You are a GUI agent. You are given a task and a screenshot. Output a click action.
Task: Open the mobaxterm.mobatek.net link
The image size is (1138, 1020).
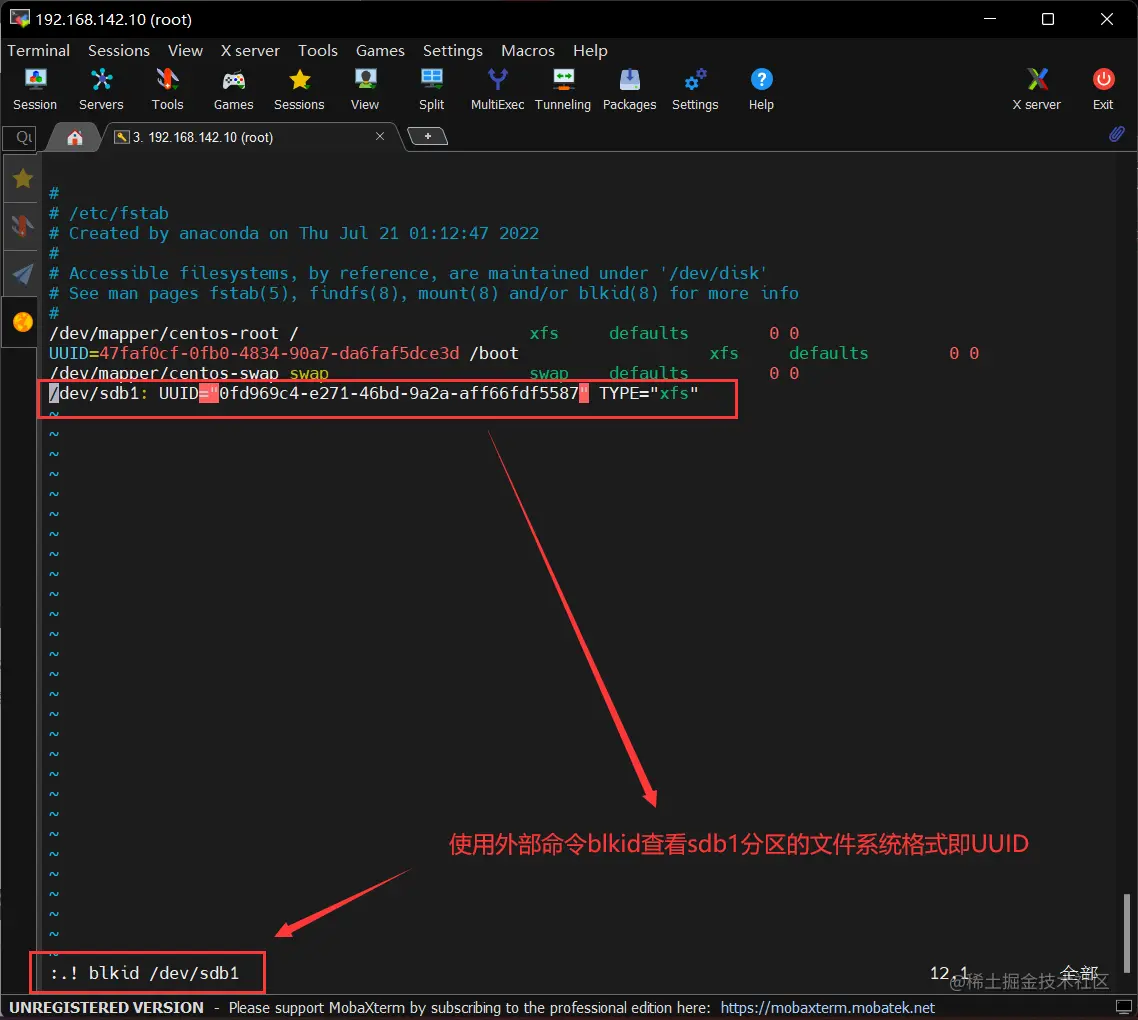pos(827,1008)
